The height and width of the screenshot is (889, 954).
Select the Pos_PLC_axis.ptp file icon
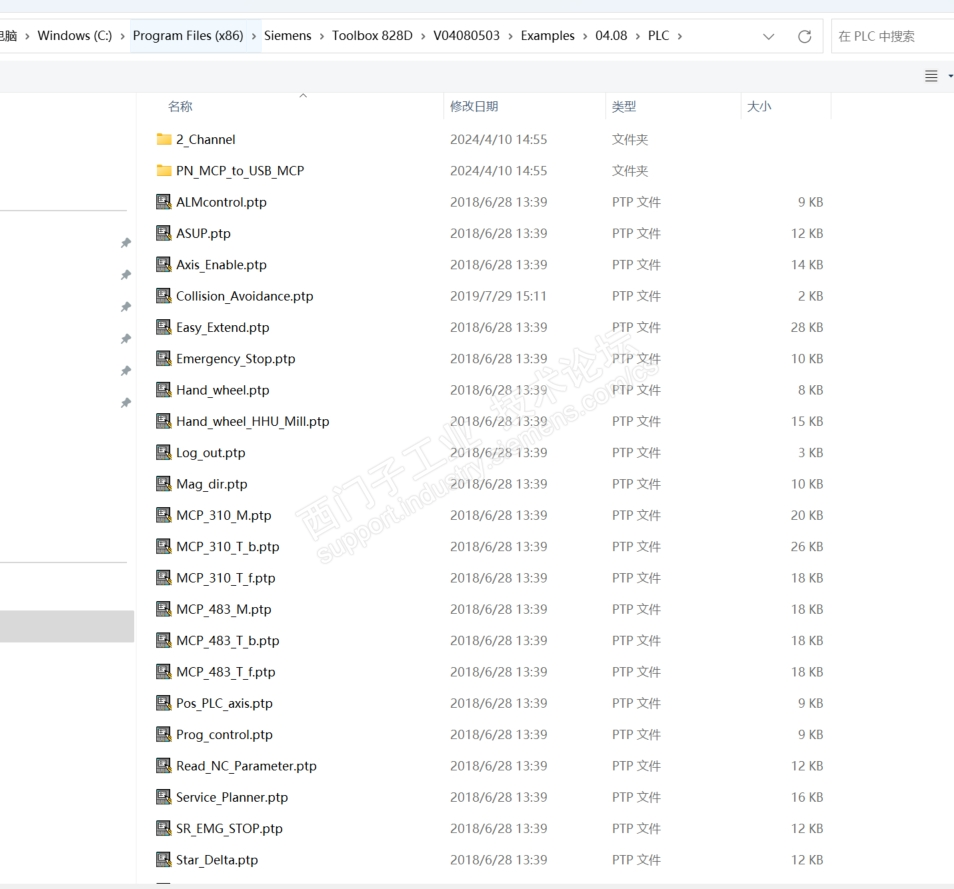click(x=164, y=703)
